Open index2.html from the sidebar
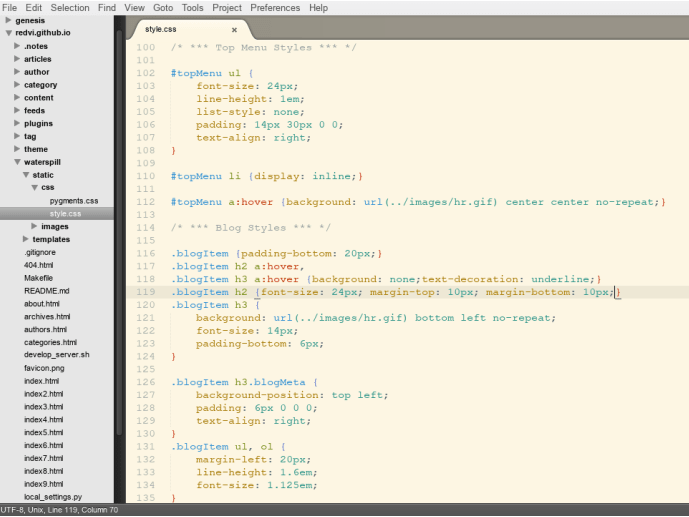689x517 pixels. pyautogui.click(x=44, y=394)
